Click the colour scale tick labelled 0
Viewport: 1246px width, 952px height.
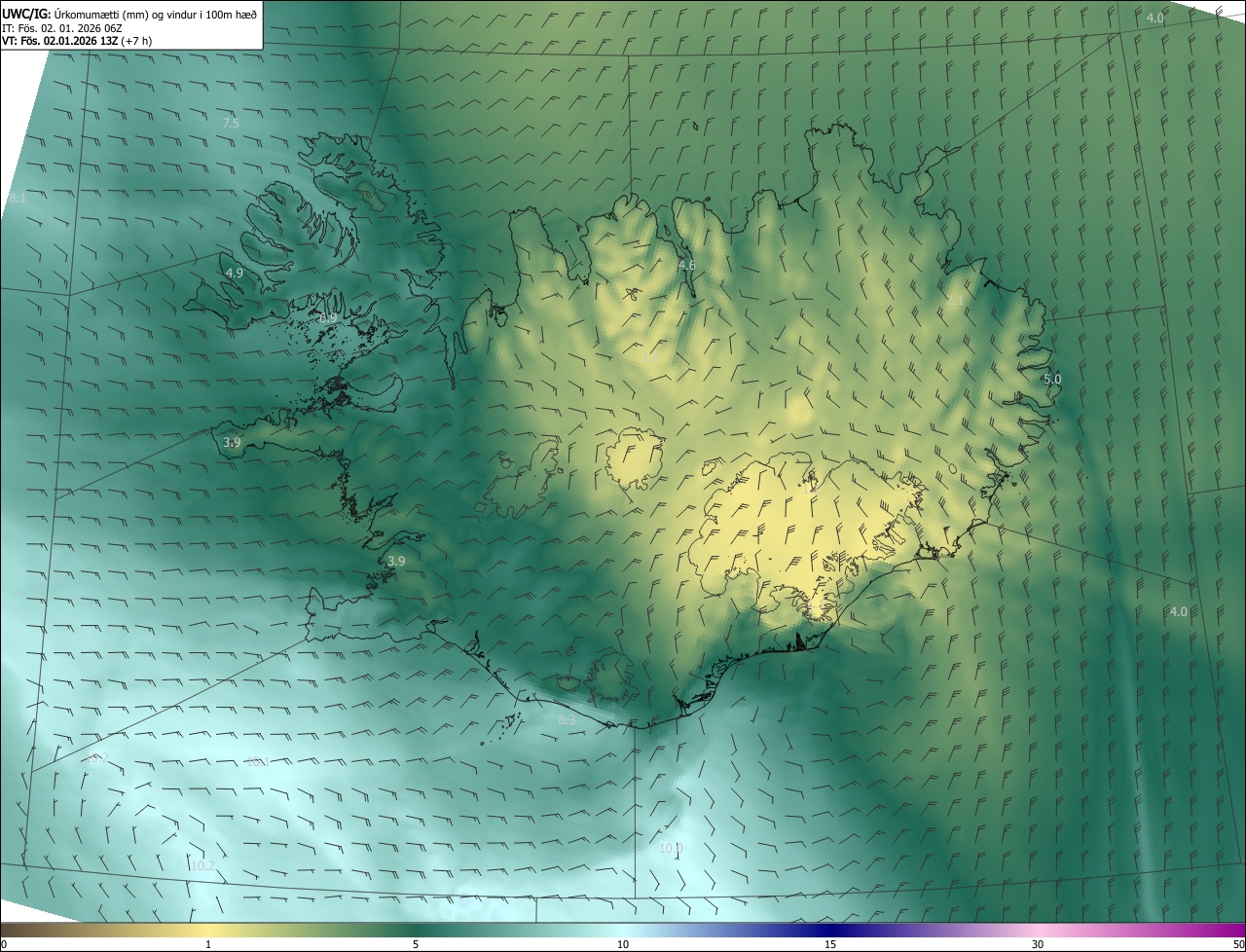click(4, 944)
